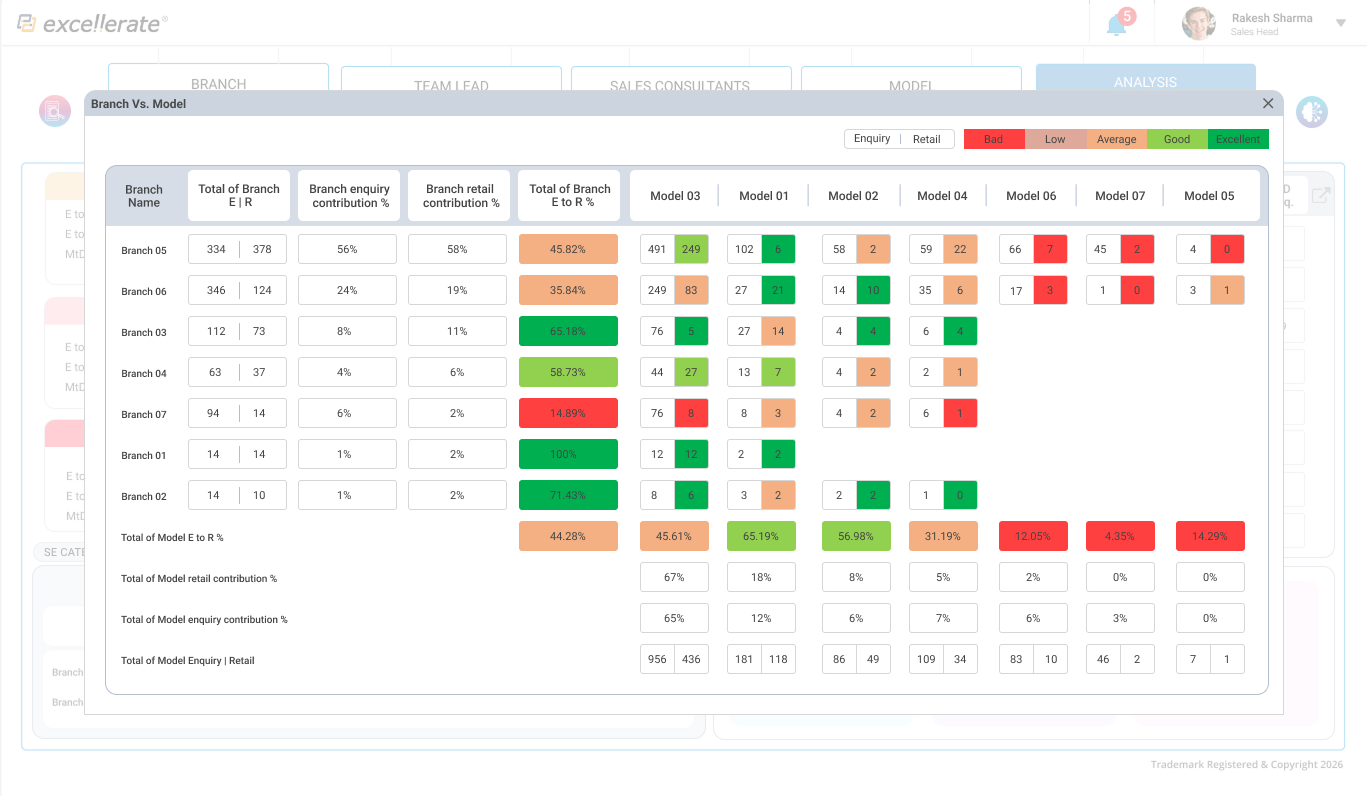The image size is (1367, 800).
Task: Click the red Bad legend swatch
Action: click(x=993, y=139)
